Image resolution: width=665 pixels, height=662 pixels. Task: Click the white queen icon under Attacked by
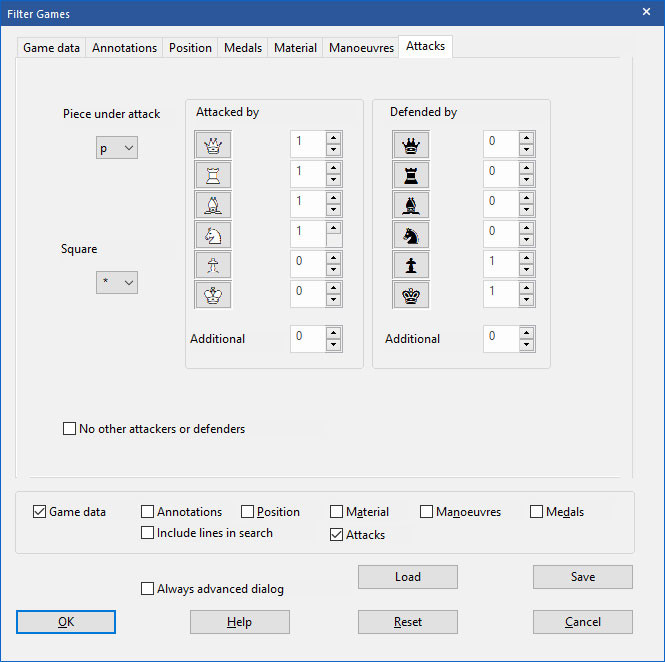(213, 144)
